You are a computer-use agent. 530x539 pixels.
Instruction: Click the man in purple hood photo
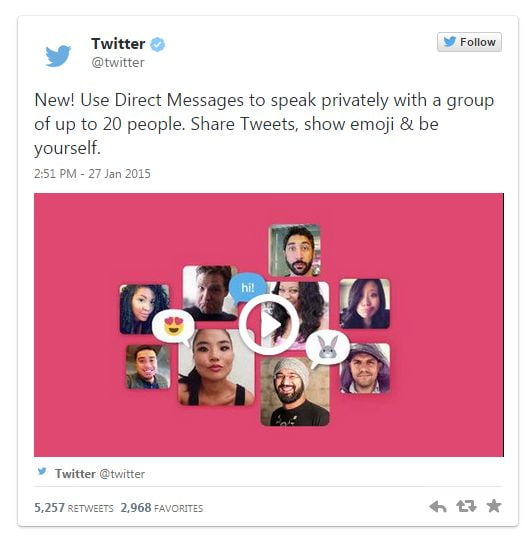tap(365, 368)
